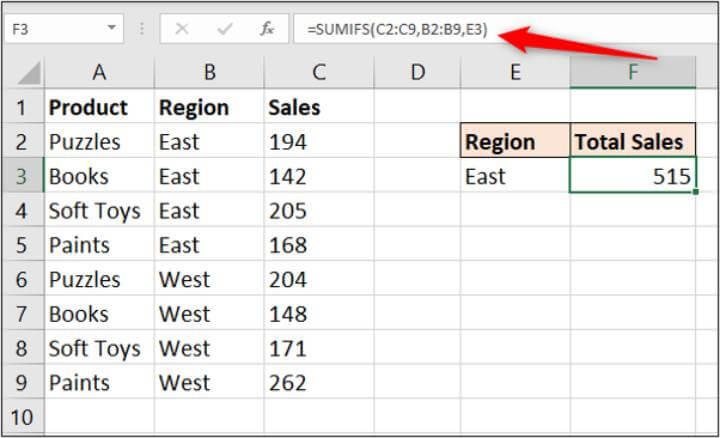Click the Cancel X formula icon
Screen dimensions: 720x438
[x=183, y=29]
